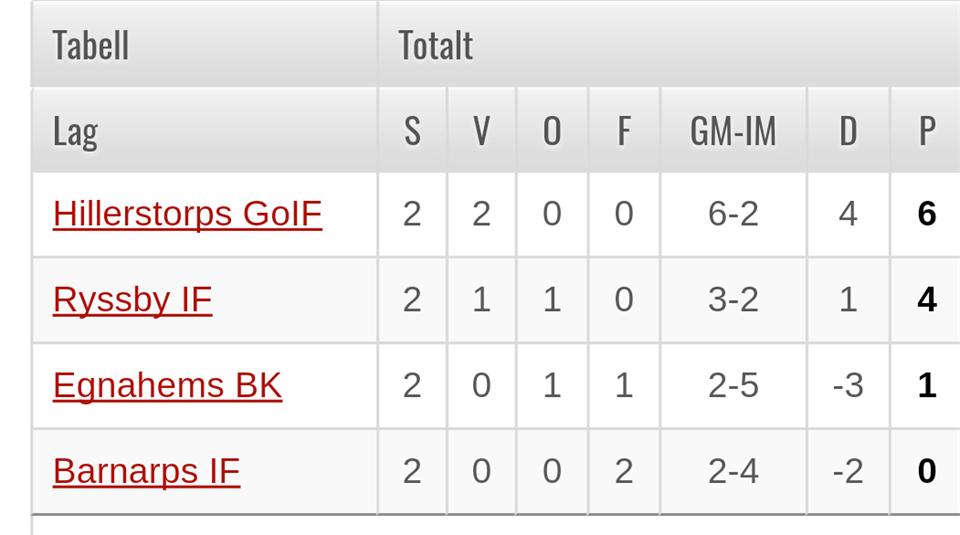Click the V column header

481,130
